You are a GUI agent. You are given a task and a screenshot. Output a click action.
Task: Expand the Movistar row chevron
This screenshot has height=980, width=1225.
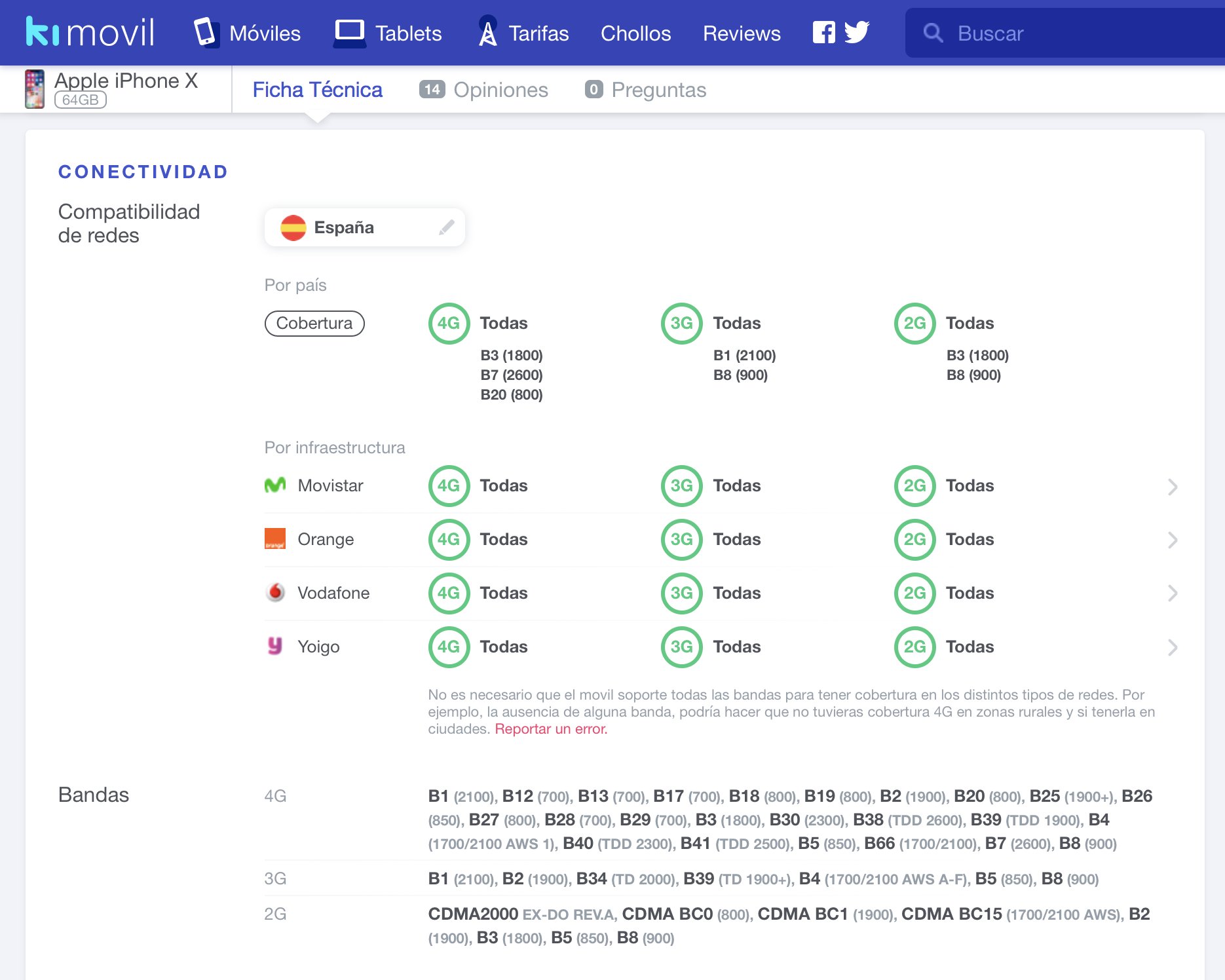click(1173, 487)
